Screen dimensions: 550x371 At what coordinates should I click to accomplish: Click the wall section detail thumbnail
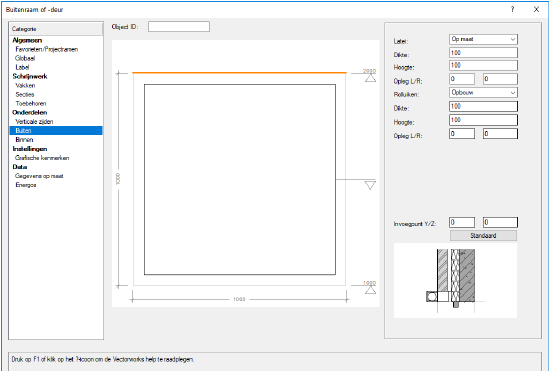click(455, 281)
